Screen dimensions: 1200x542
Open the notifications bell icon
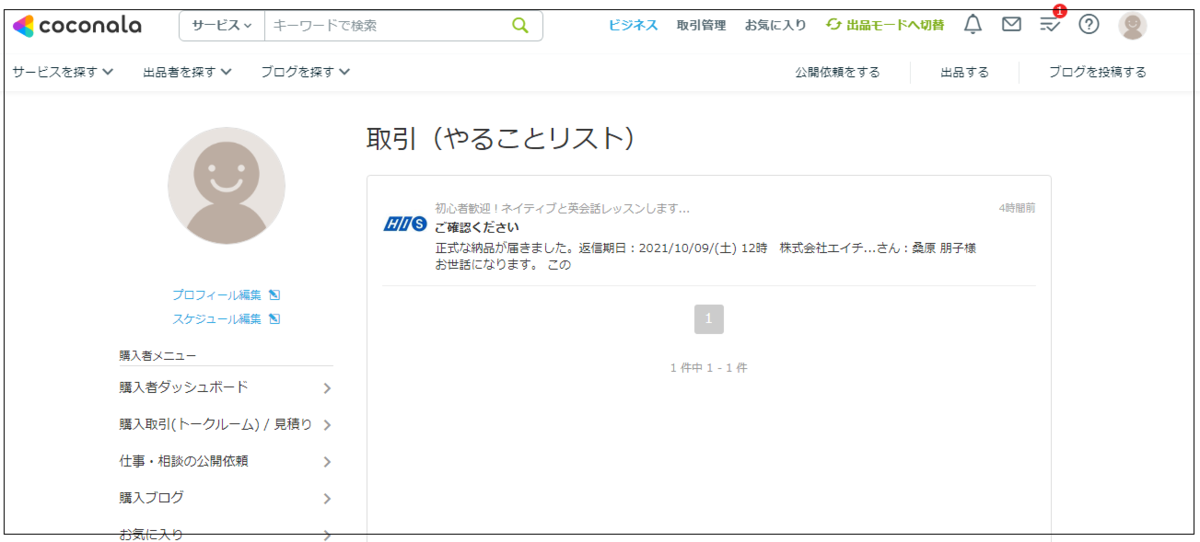973,25
